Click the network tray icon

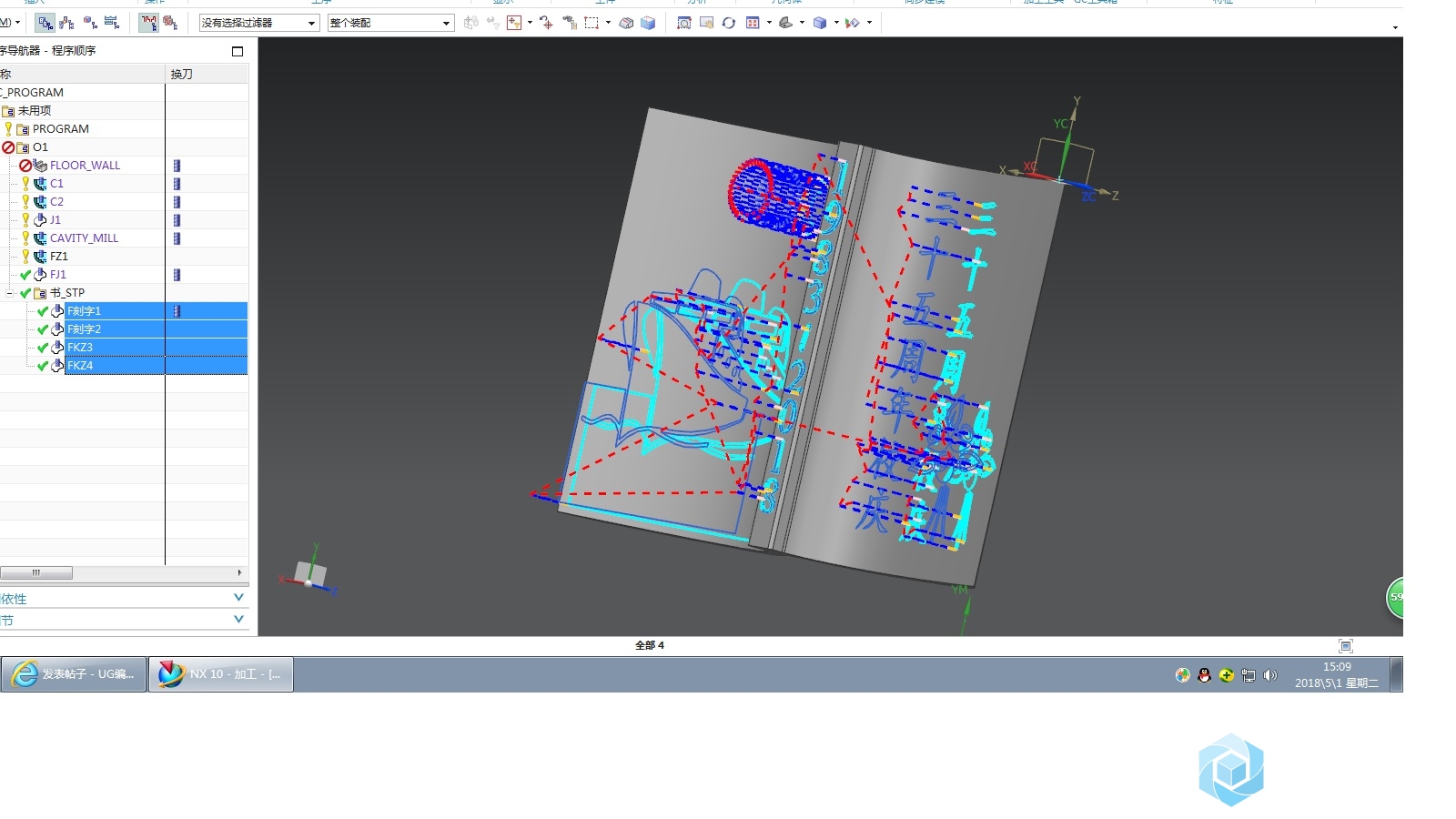pyautogui.click(x=1249, y=675)
